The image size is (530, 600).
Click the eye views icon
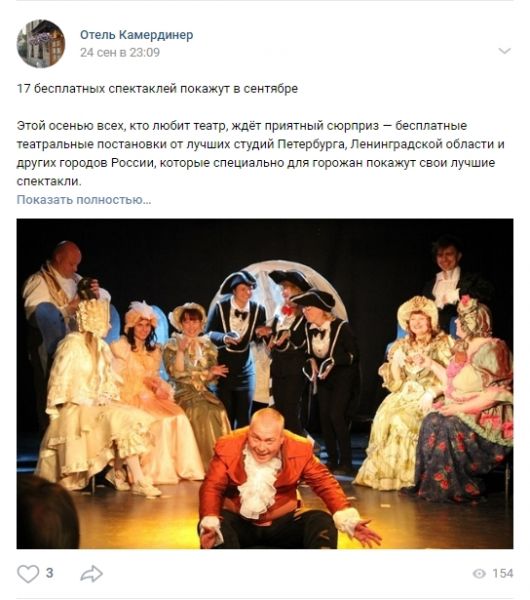pyautogui.click(x=479, y=574)
